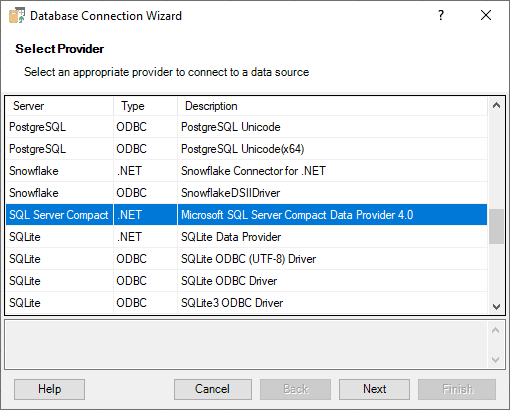
Task: Click the Database Connection Wizard title icon
Action: (17, 16)
